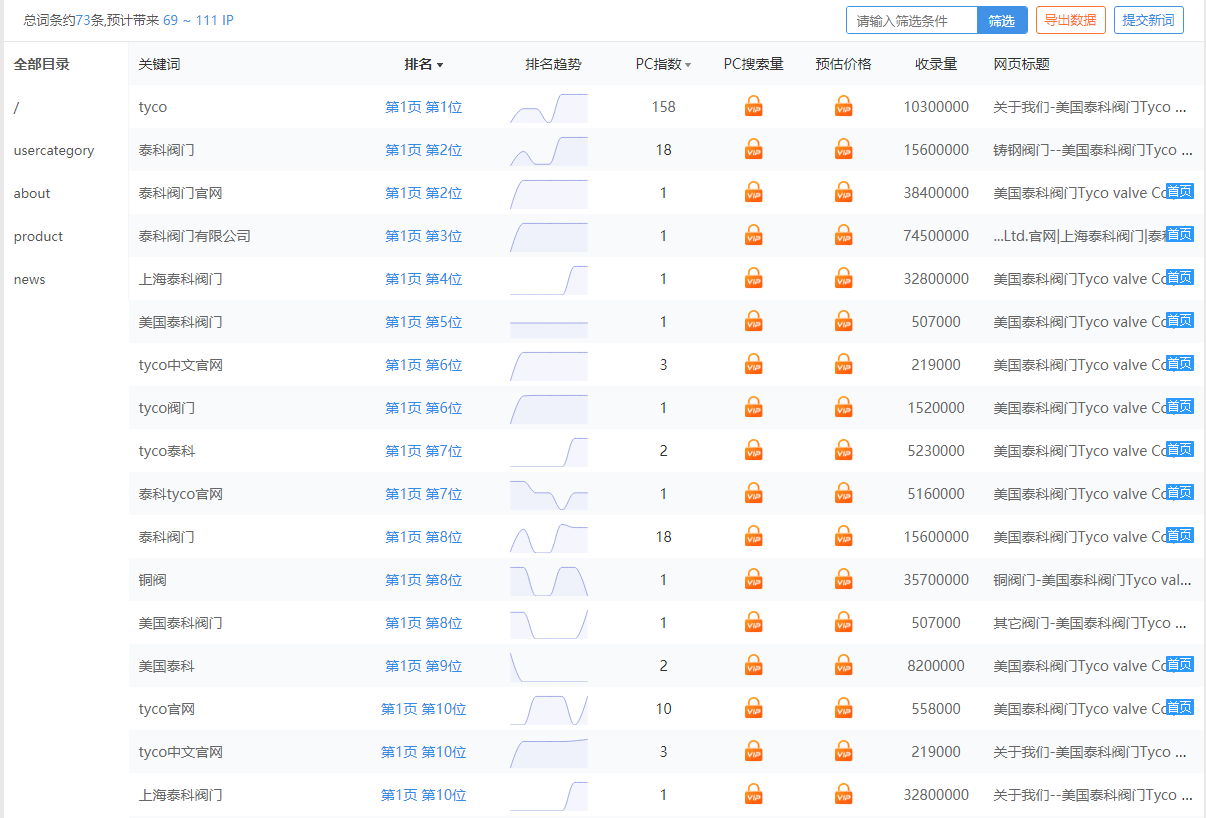The height and width of the screenshot is (818, 1206).
Task: Sort by 排名 column header arrow
Action: point(440,65)
